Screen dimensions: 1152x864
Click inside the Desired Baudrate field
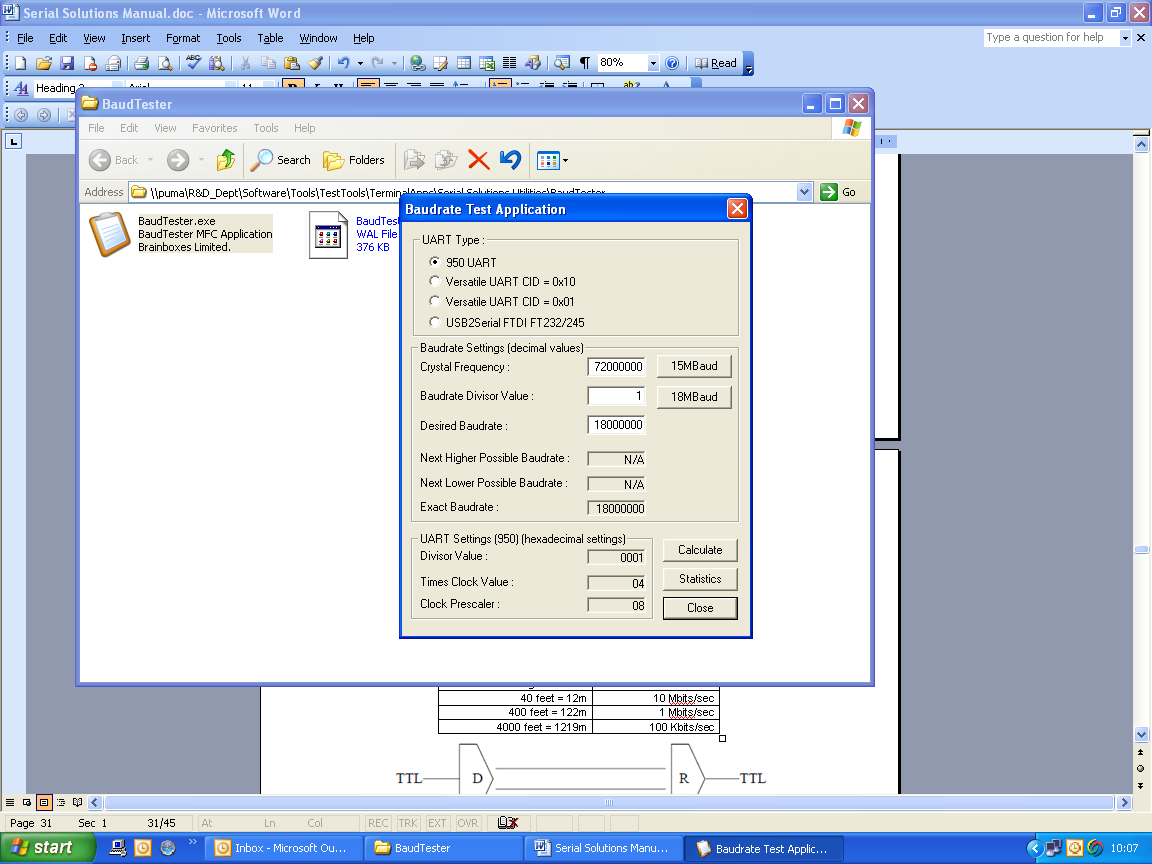coord(616,424)
